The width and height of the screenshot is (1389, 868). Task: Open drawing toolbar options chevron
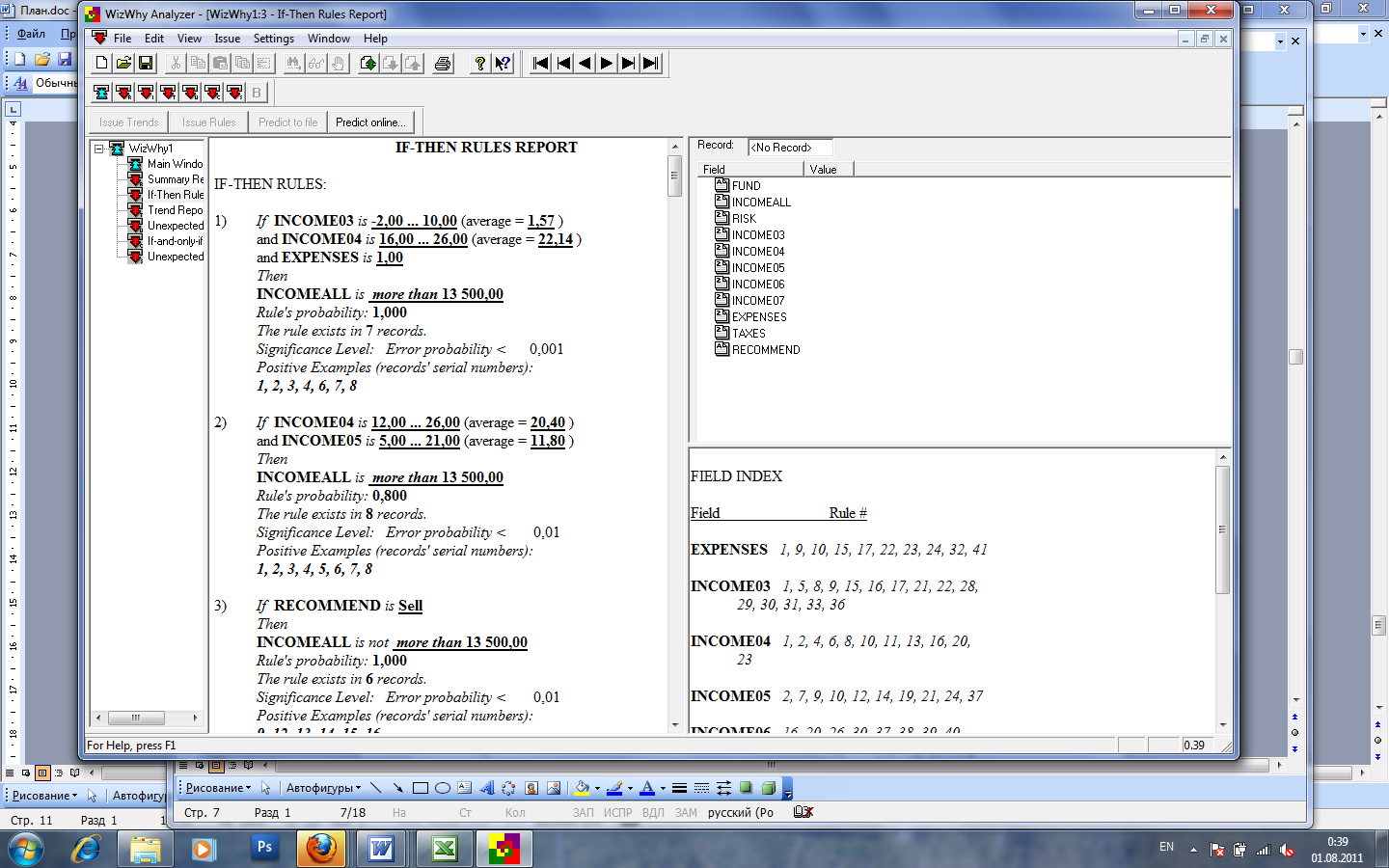(787, 789)
